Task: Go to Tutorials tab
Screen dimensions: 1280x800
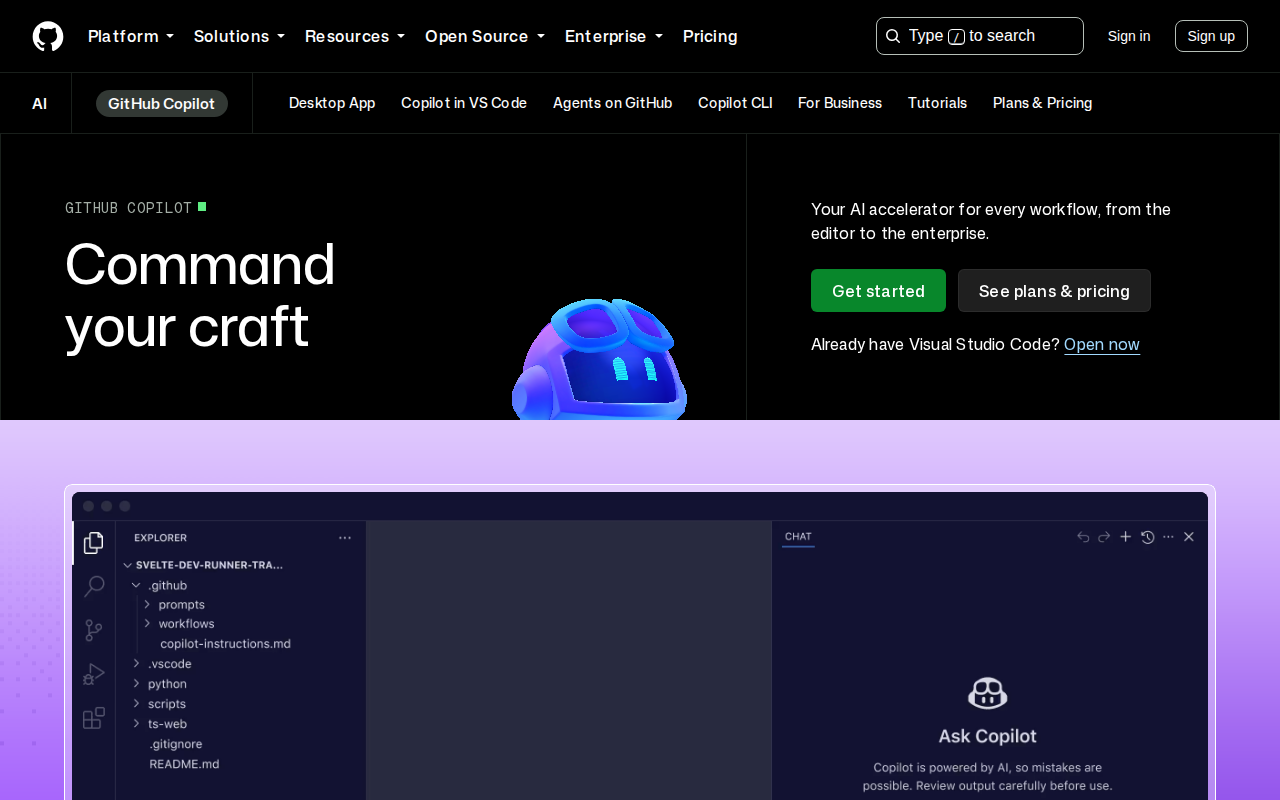Action: coord(937,103)
